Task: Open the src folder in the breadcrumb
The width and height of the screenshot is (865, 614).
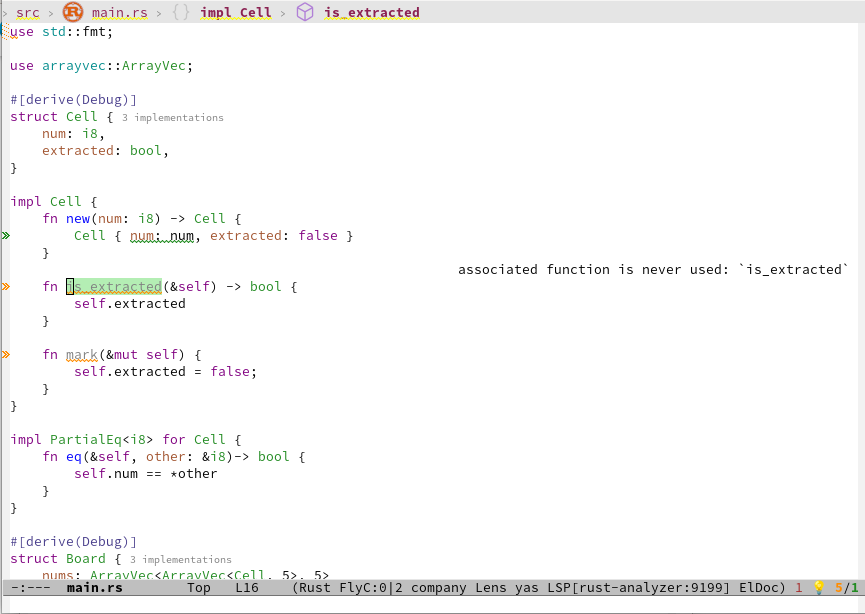Action: point(28,12)
